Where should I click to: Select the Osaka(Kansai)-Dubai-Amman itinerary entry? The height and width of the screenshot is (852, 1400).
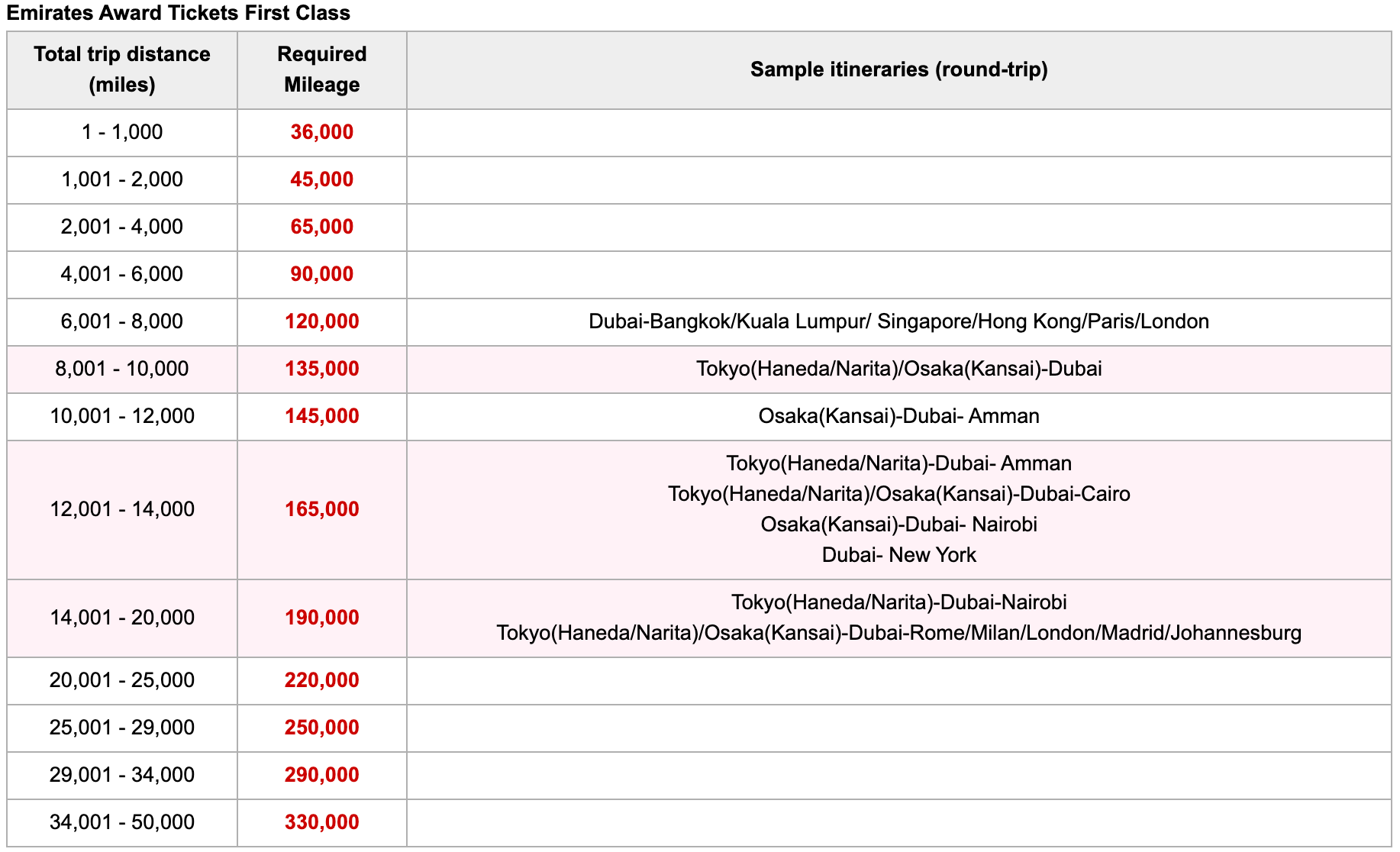pos(902,416)
